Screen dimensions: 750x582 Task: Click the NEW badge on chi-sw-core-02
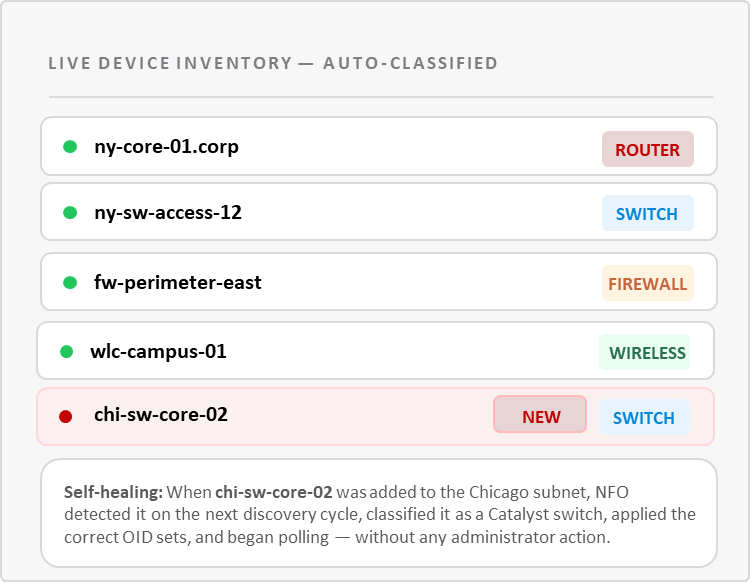coord(540,416)
